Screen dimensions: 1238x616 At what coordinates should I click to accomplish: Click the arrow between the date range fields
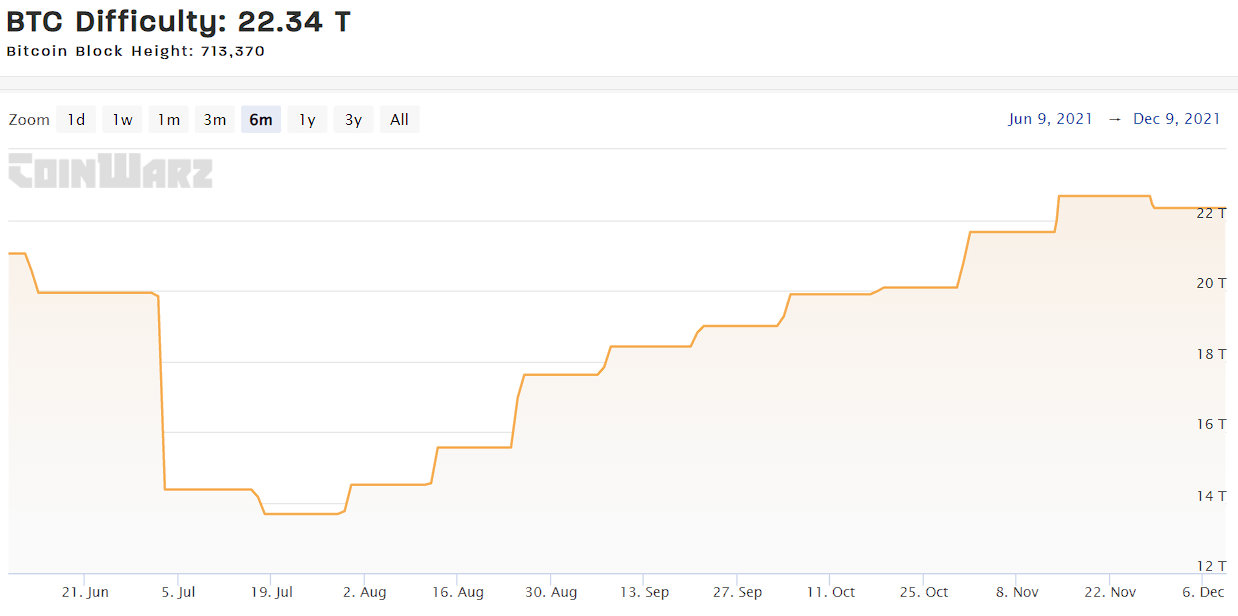[x=1117, y=119]
